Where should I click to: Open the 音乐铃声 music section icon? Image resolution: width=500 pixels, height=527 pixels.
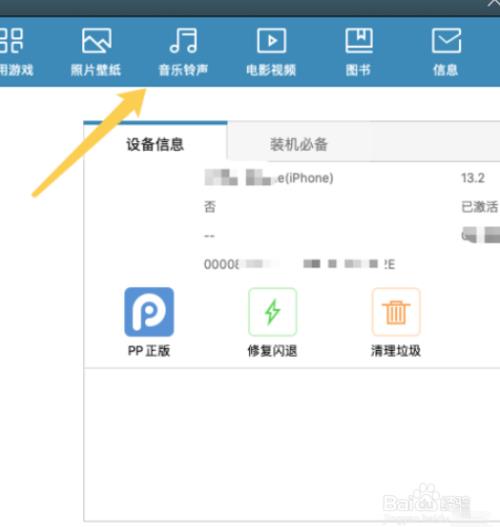point(183,41)
